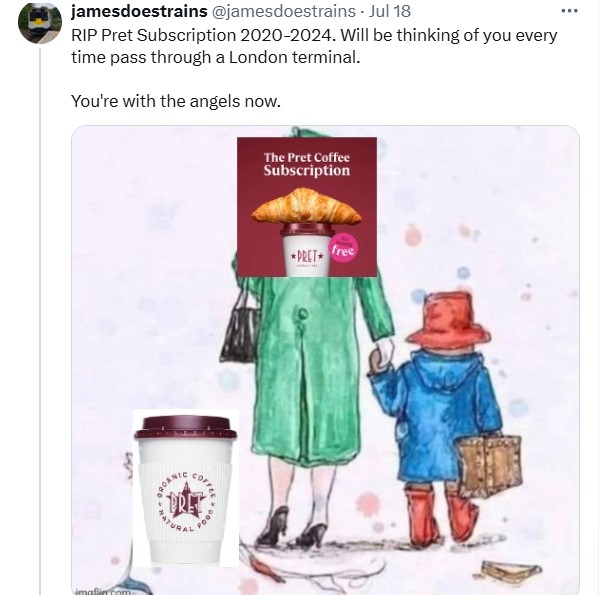The image size is (599, 595).
Task: Open the tweet's more options ellipsis menu
Action: pos(569,11)
